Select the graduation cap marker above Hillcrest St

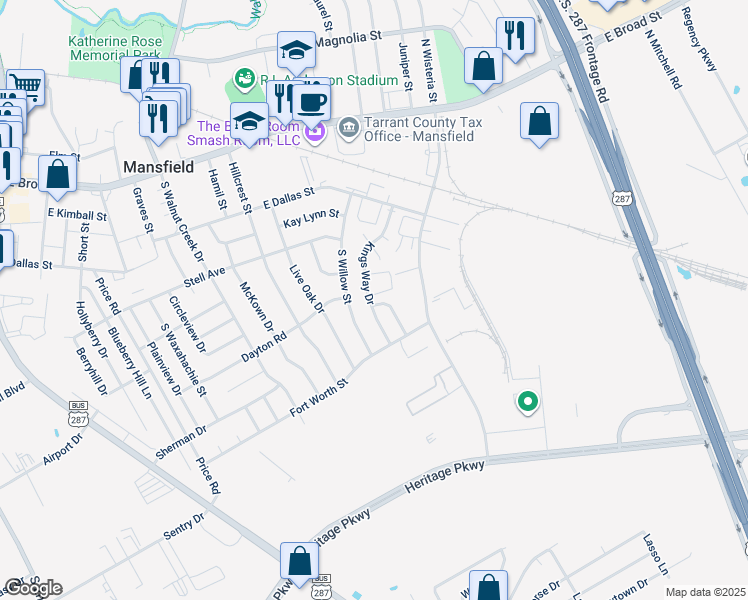(249, 123)
